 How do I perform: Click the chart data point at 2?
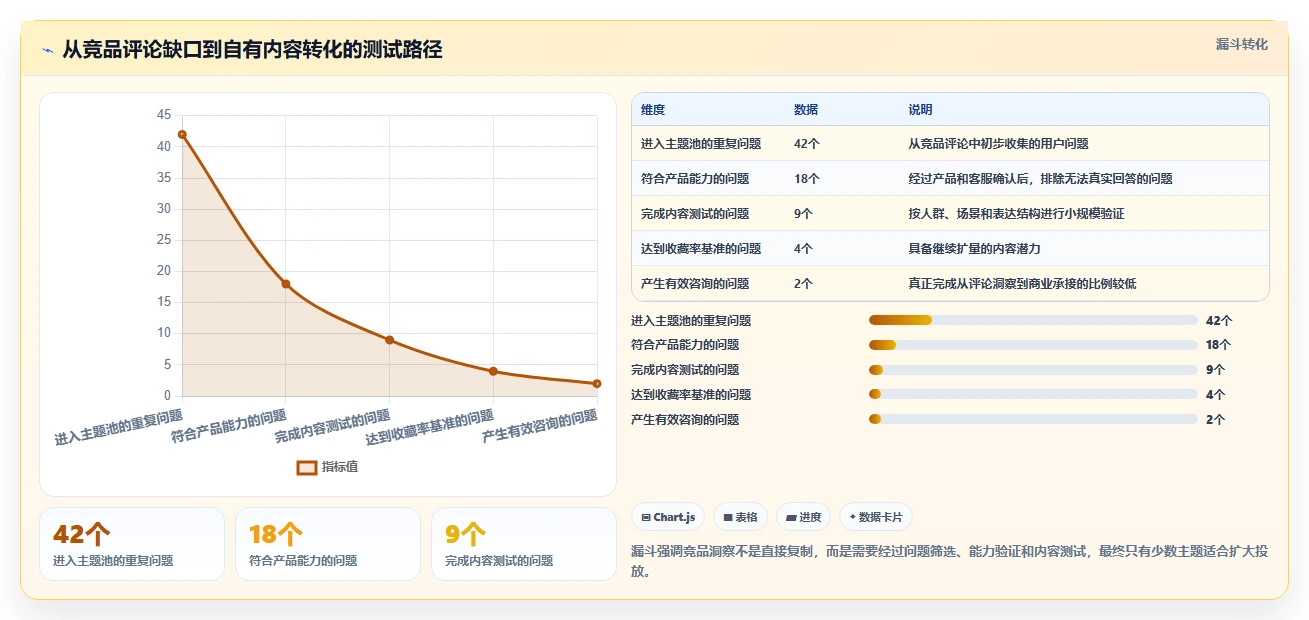click(597, 384)
